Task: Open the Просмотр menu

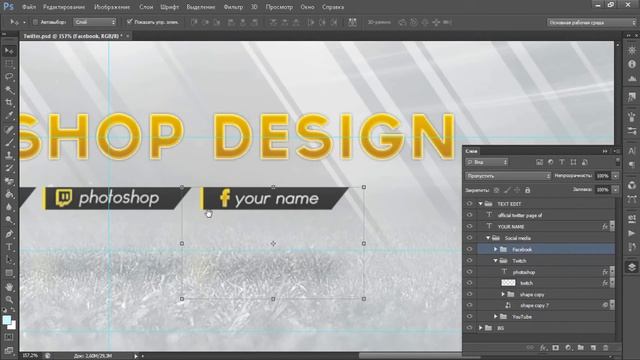Action: (x=279, y=7)
